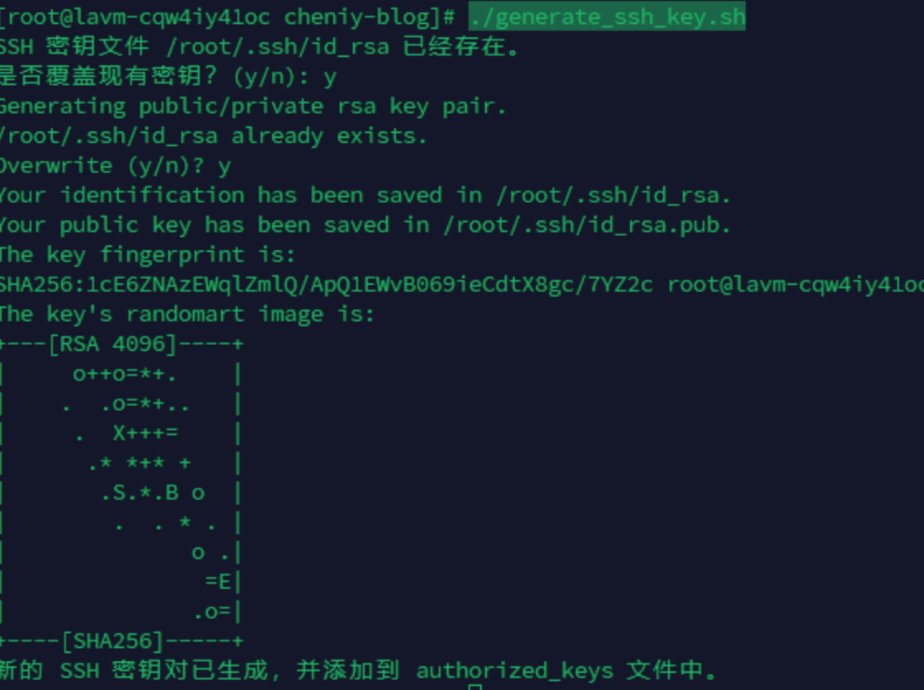
Task: Click the /root/.ssh/id_rsa.pub file path
Action: [x=587, y=225]
